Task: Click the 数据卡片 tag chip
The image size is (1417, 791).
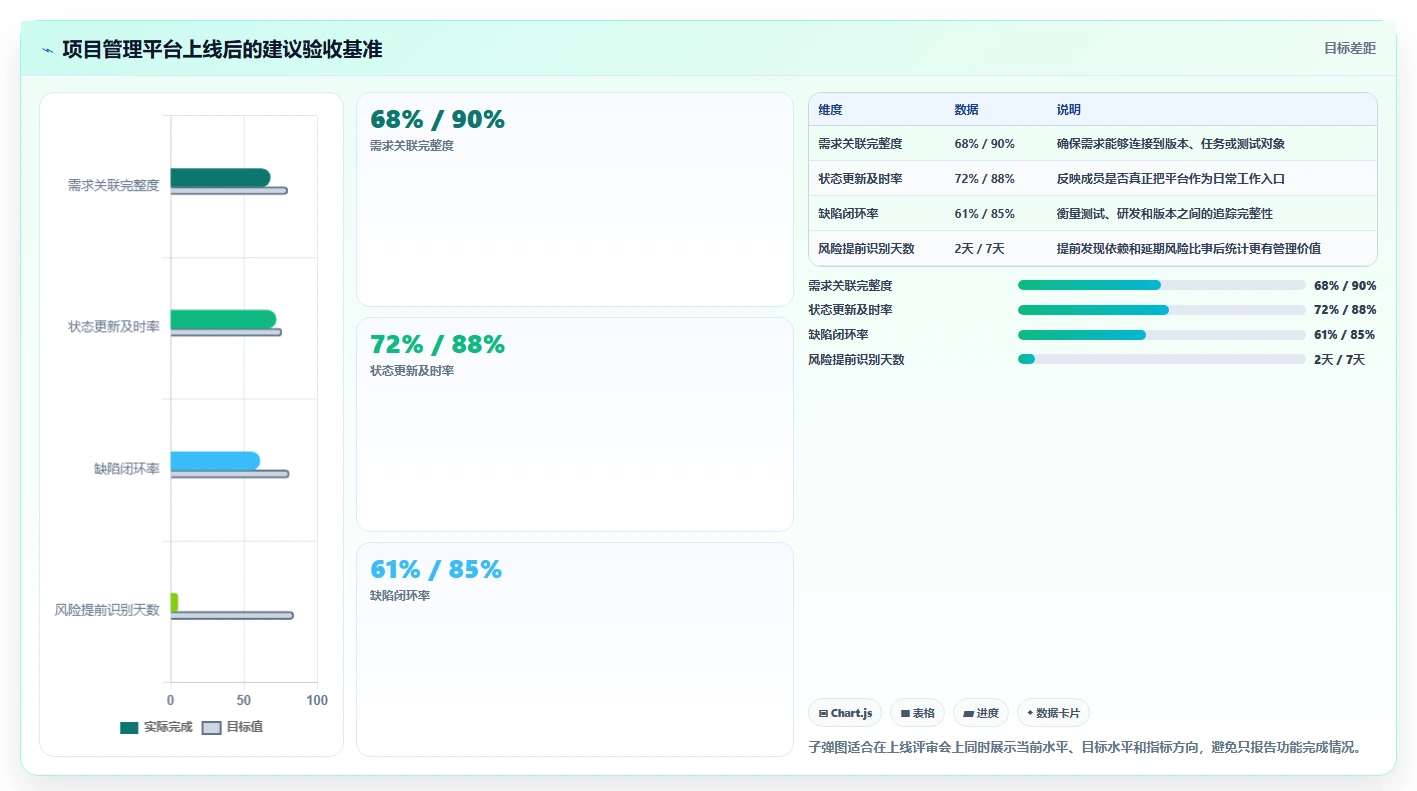Action: (x=1053, y=713)
